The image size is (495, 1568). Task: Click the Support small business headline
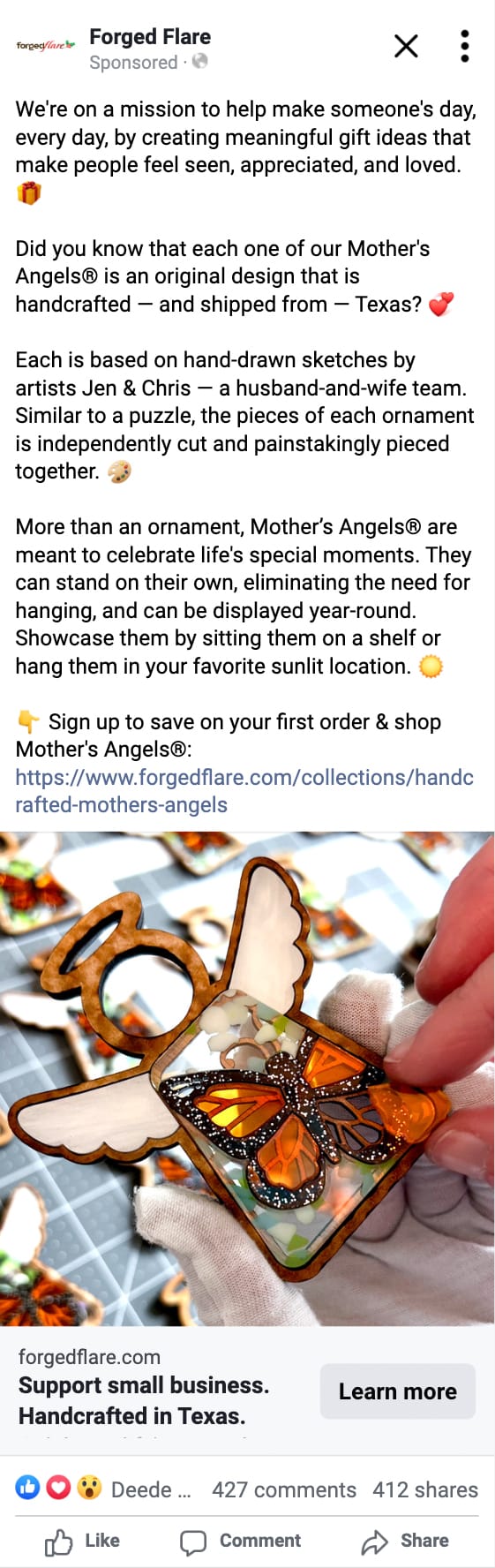click(144, 1400)
